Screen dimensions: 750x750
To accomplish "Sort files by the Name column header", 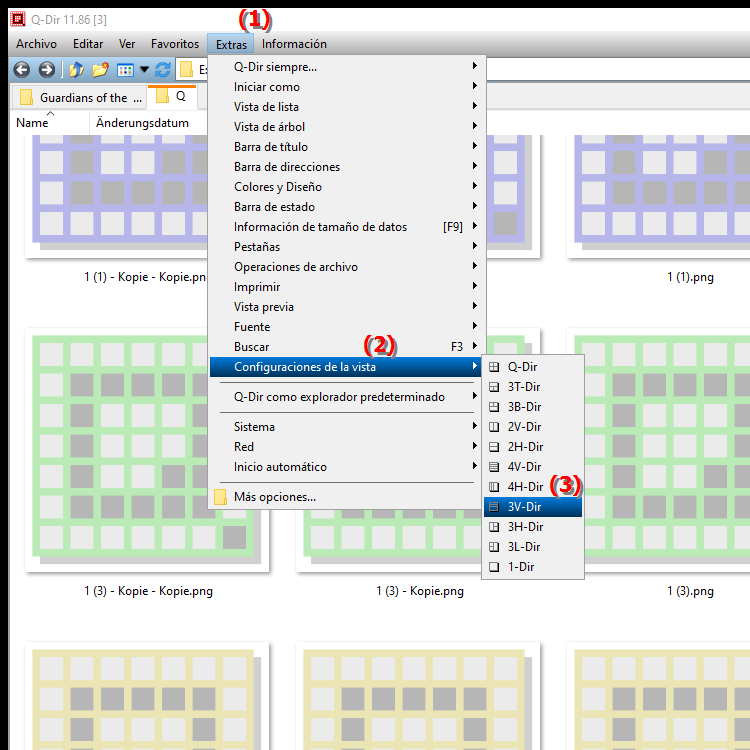I will click(49, 122).
